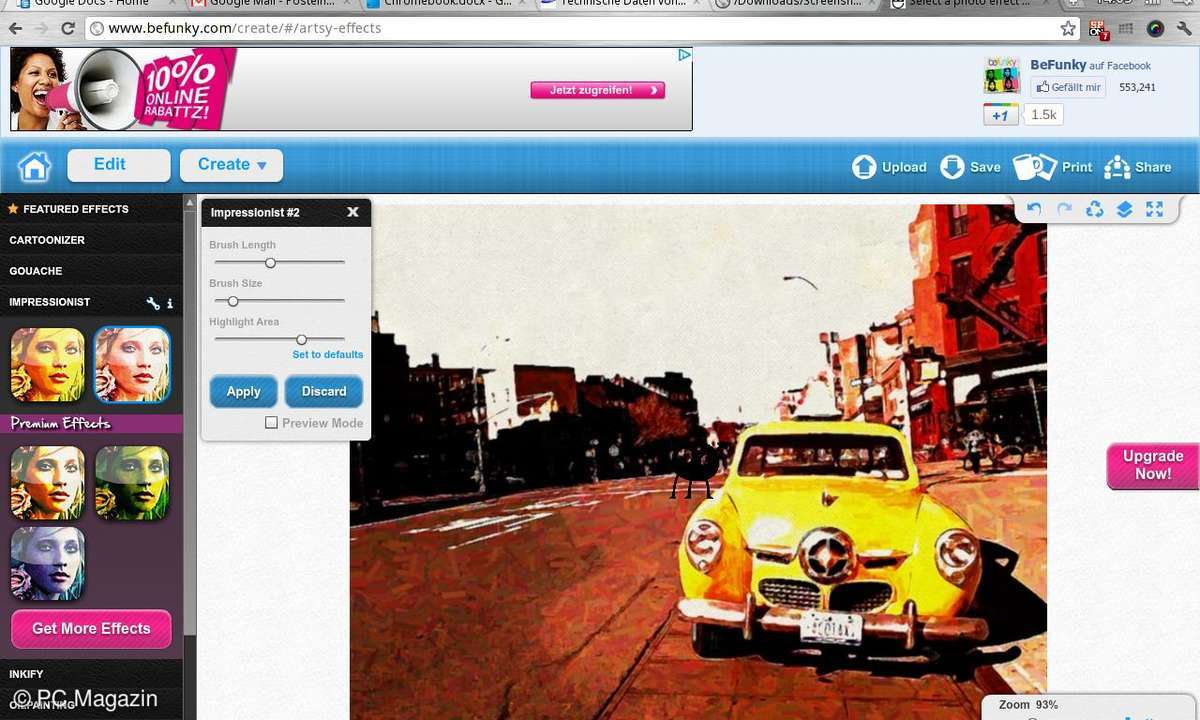This screenshot has width=1200, height=720.
Task: Expand the Gouache effects category
Action: (36, 271)
